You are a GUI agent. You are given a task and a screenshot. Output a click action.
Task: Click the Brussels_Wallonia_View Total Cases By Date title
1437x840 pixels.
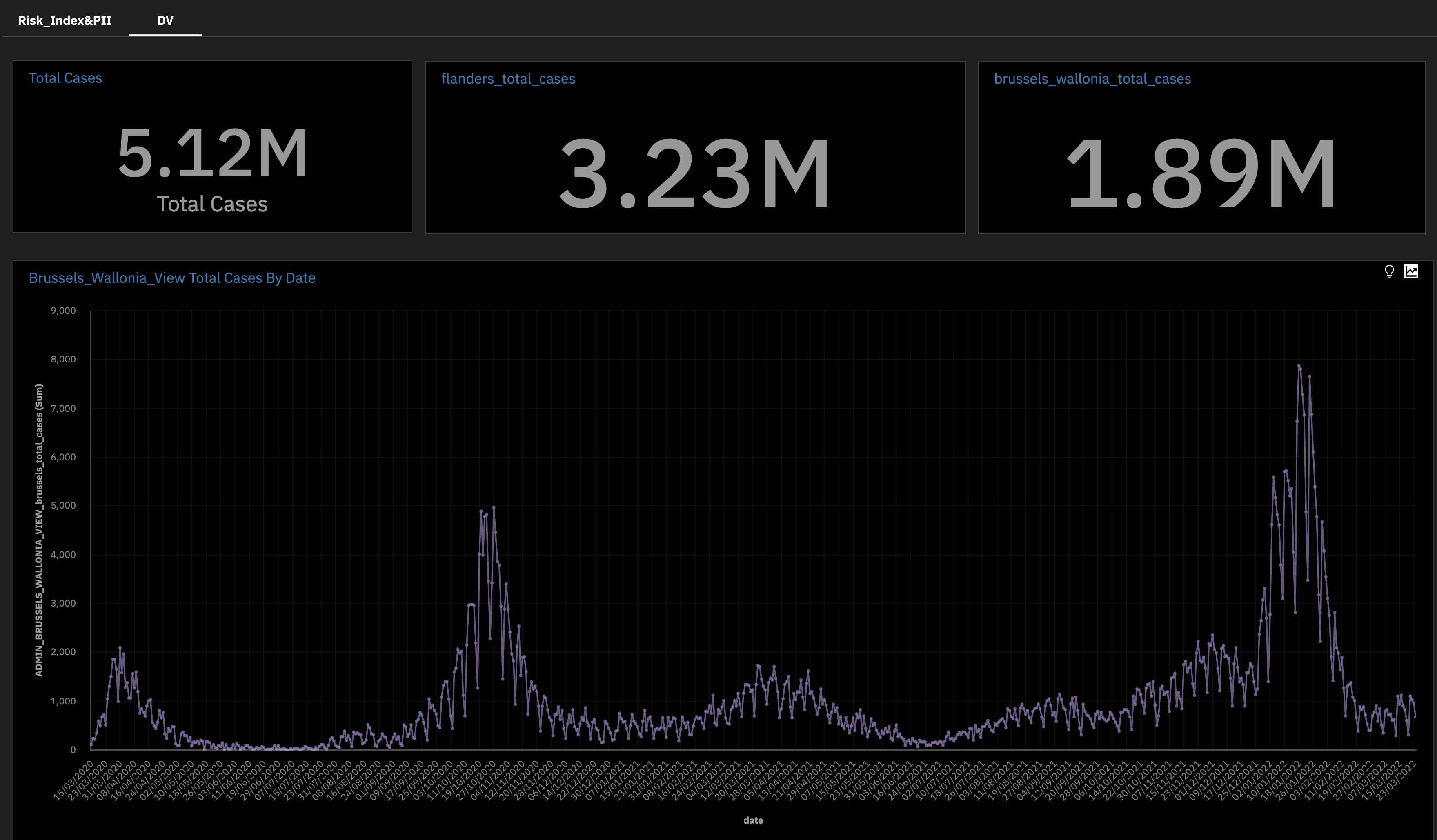(x=171, y=278)
